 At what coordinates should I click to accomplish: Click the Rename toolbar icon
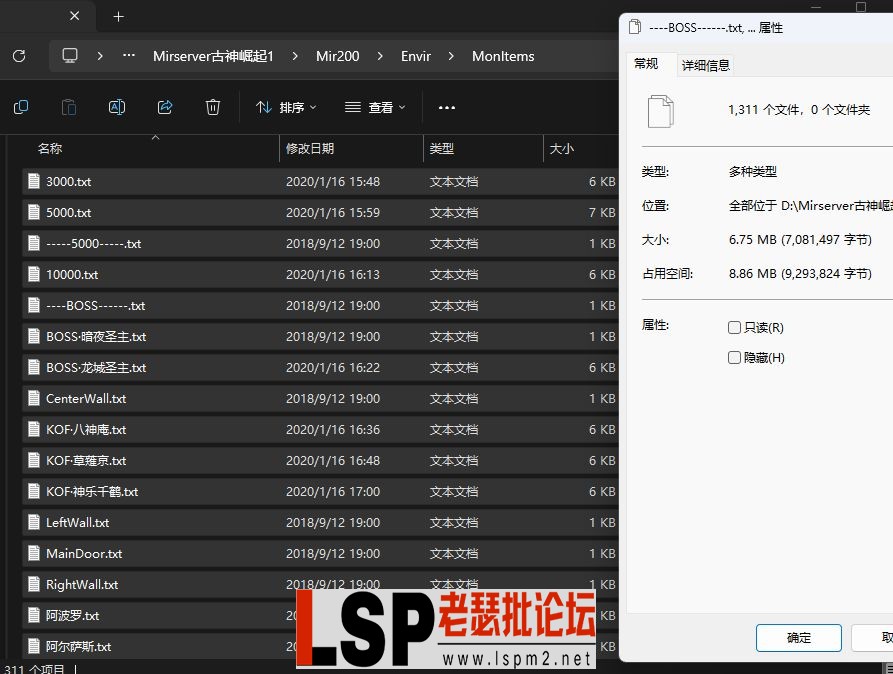117,107
